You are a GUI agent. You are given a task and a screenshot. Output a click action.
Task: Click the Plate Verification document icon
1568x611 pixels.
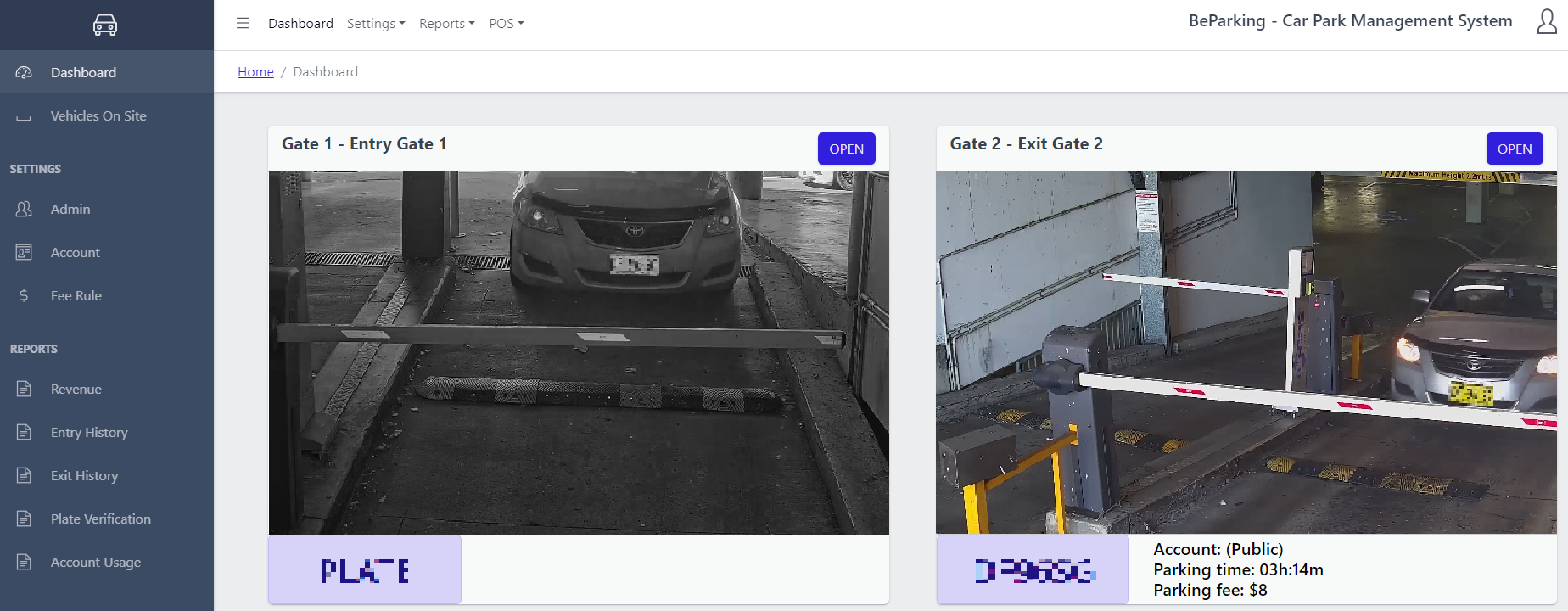[24, 519]
